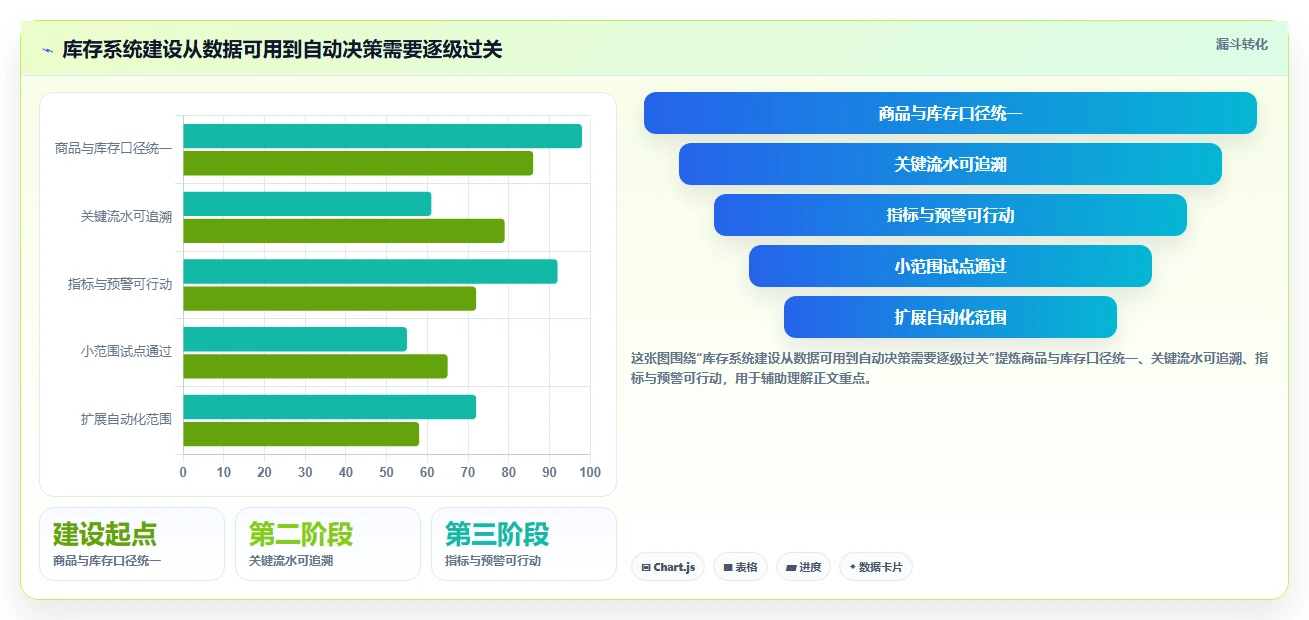The height and width of the screenshot is (620, 1309).
Task: Select the 小范围试点通过 funnel stage
Action: [x=950, y=266]
